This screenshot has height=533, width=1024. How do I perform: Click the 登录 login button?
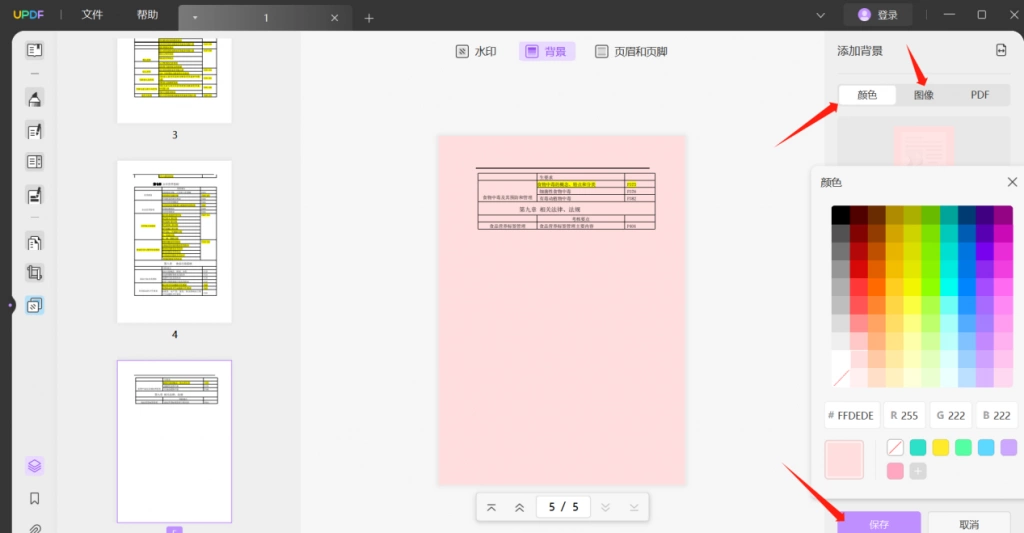[x=878, y=14]
